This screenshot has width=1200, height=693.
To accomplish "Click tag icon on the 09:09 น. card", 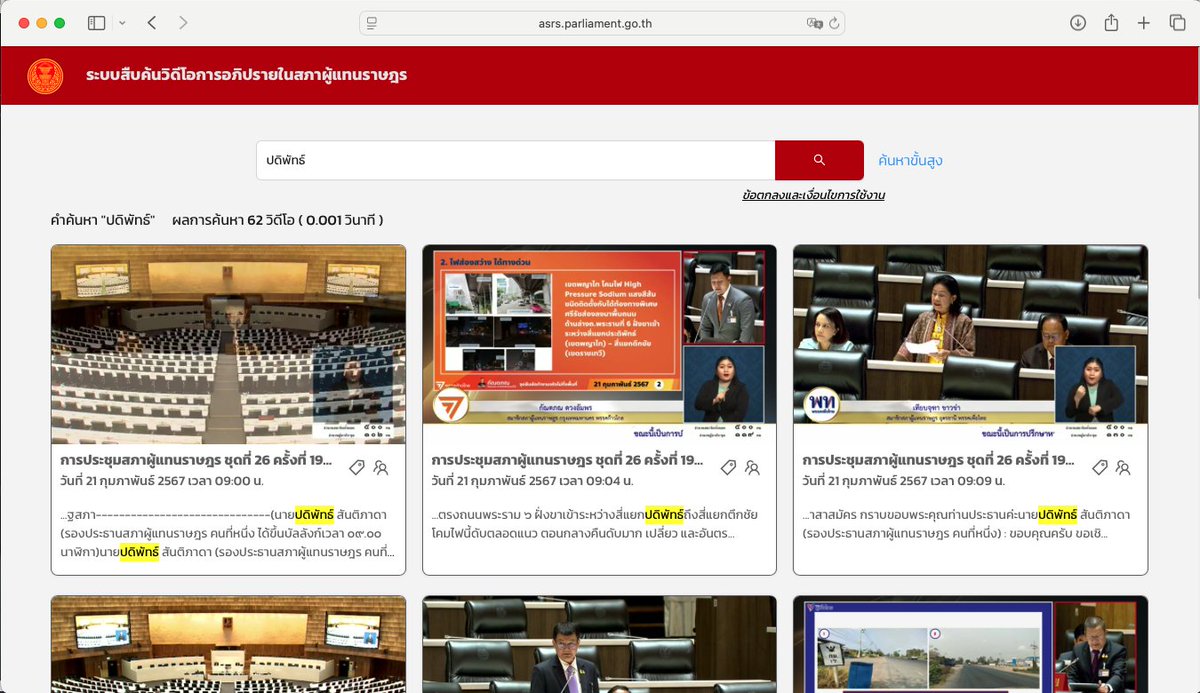I will pos(1099,467).
